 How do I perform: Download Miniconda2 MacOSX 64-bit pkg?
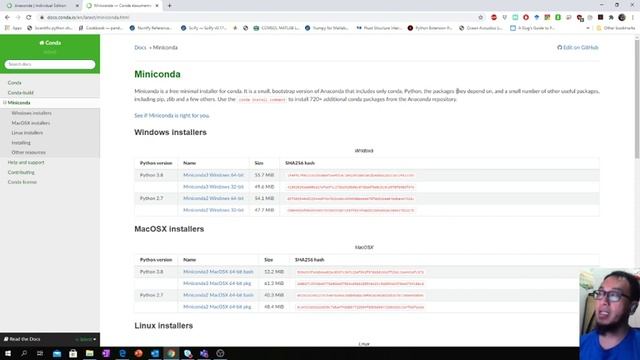tap(217, 307)
